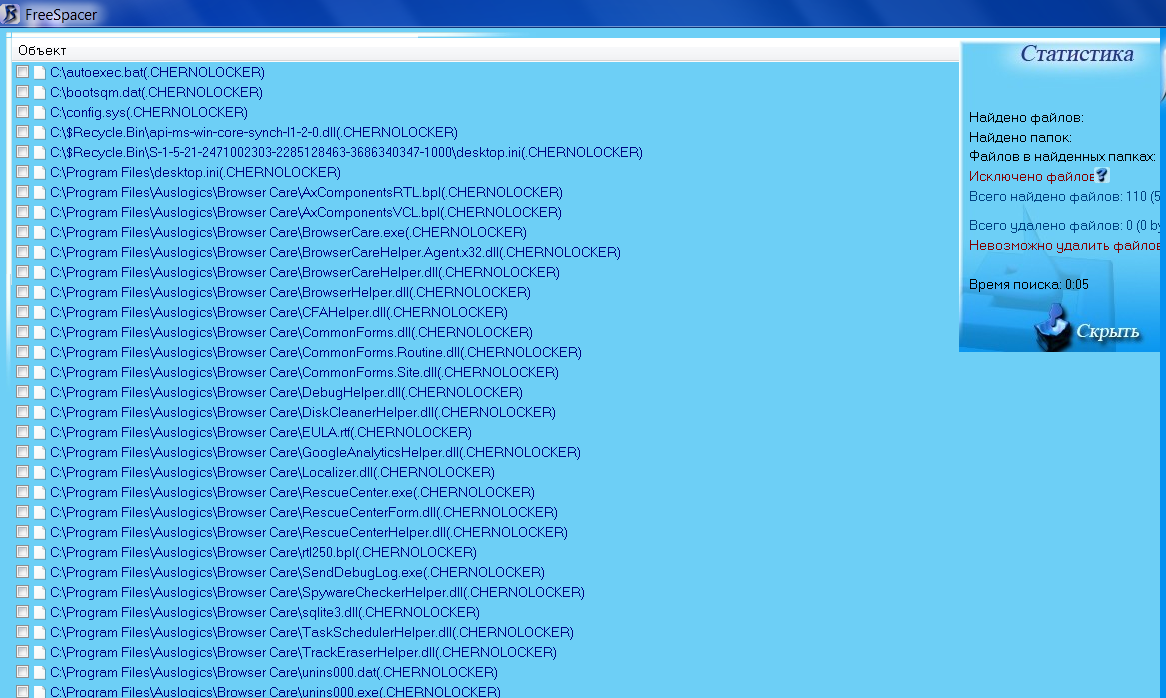This screenshot has height=698, width=1166.
Task: Click file icon of TrackEraserHelper.dll
Action: [x=39, y=653]
